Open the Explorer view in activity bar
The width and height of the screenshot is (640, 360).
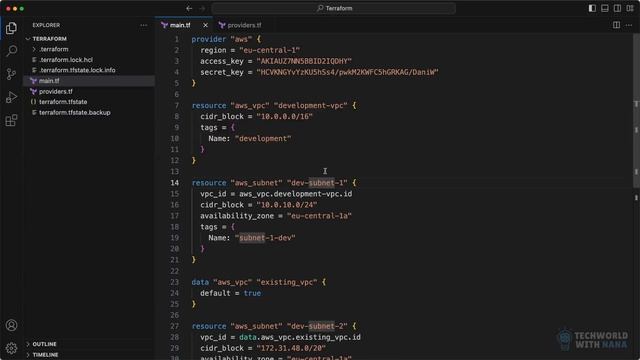[11, 28]
